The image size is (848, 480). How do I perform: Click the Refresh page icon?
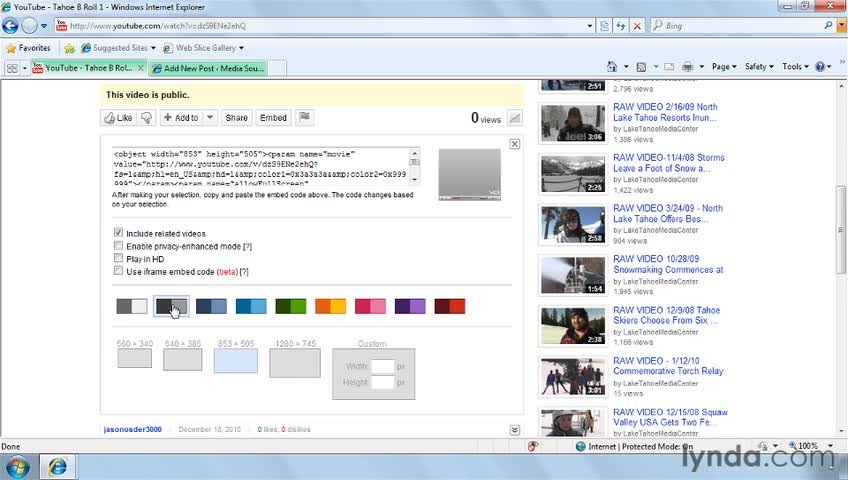(x=620, y=25)
